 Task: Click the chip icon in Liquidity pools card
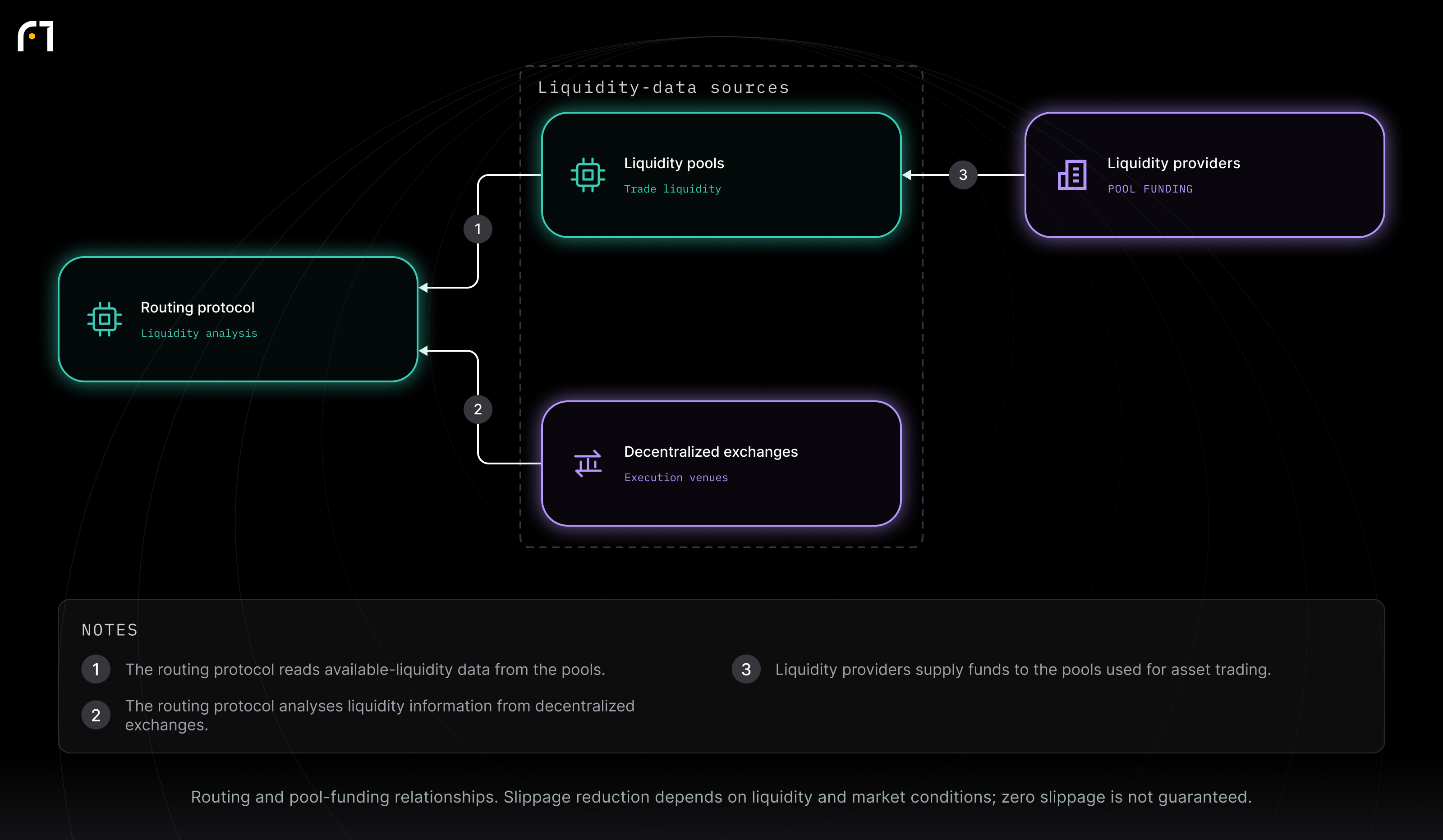tap(588, 174)
